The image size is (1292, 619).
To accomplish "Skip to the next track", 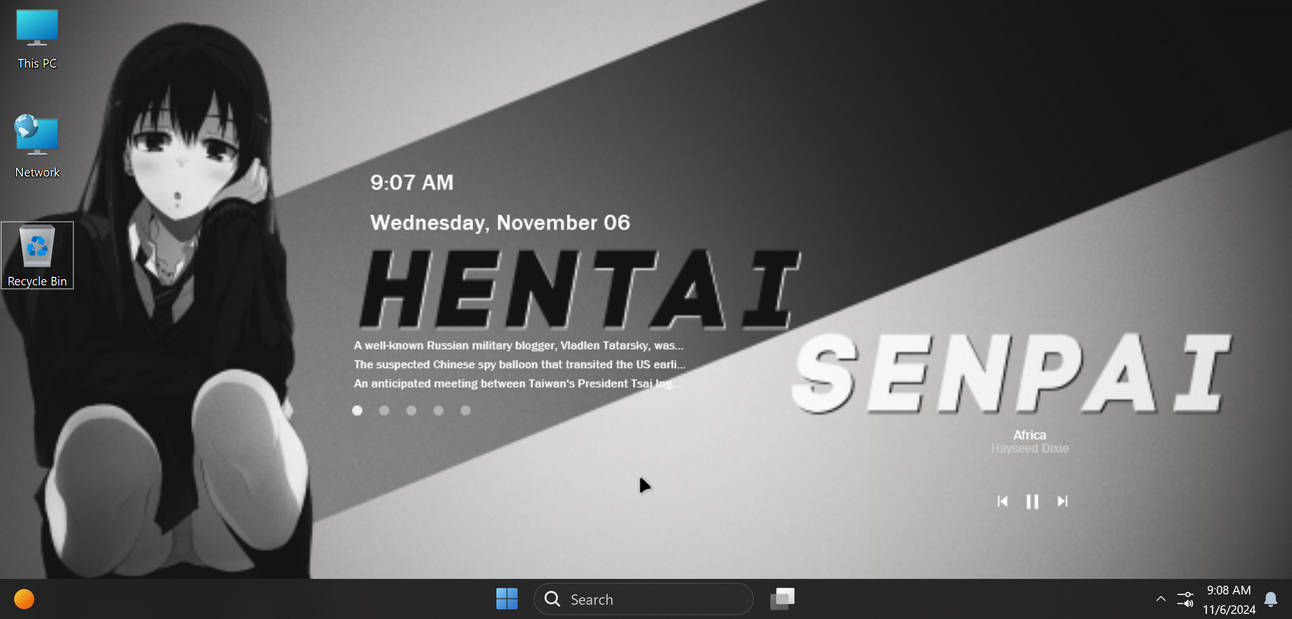I will [x=1062, y=501].
